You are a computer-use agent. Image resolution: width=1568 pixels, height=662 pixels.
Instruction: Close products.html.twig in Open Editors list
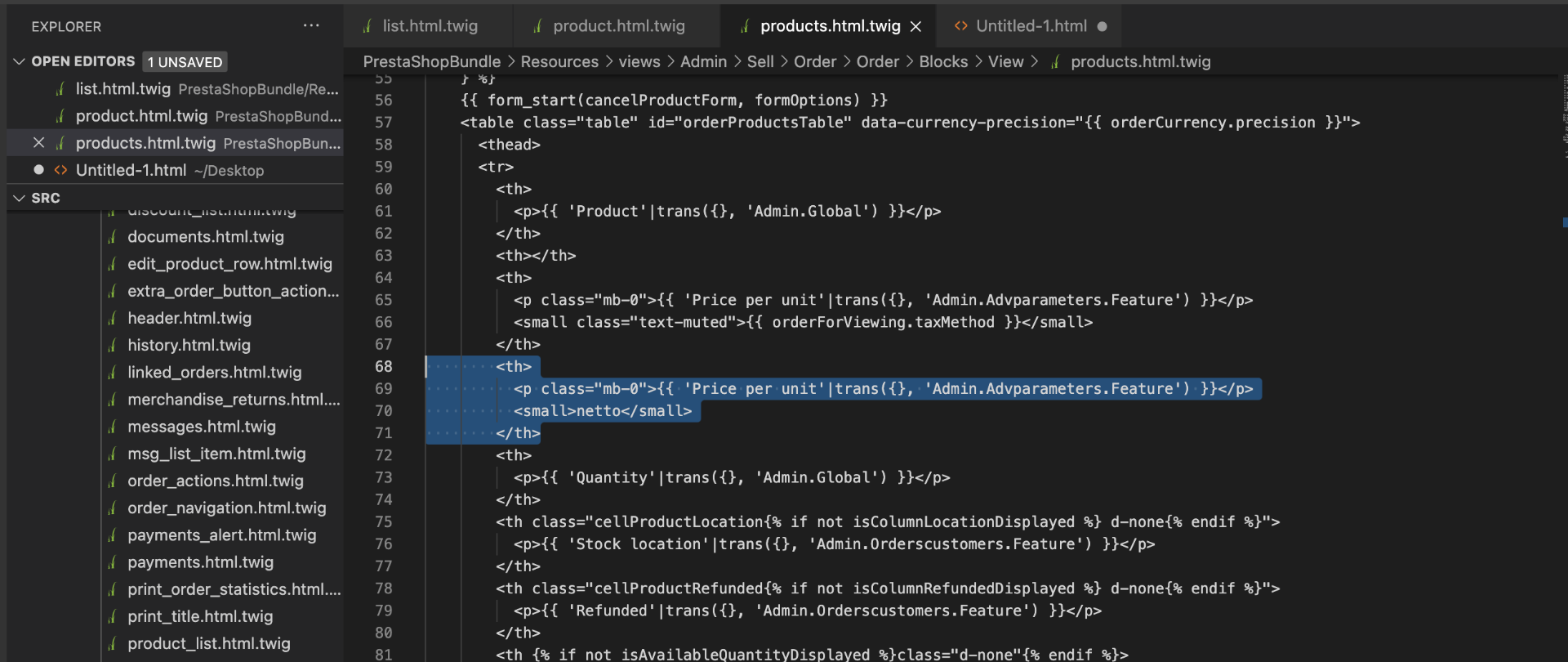[x=38, y=143]
